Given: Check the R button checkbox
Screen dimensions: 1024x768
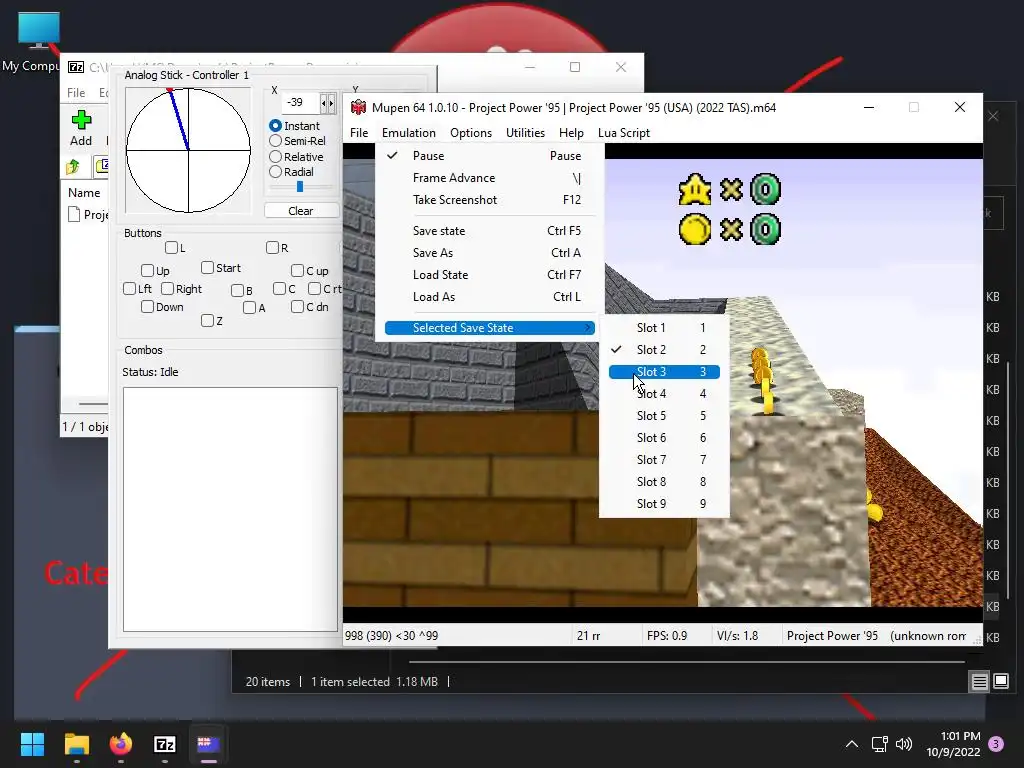Looking at the screenshot, I should tap(273, 248).
